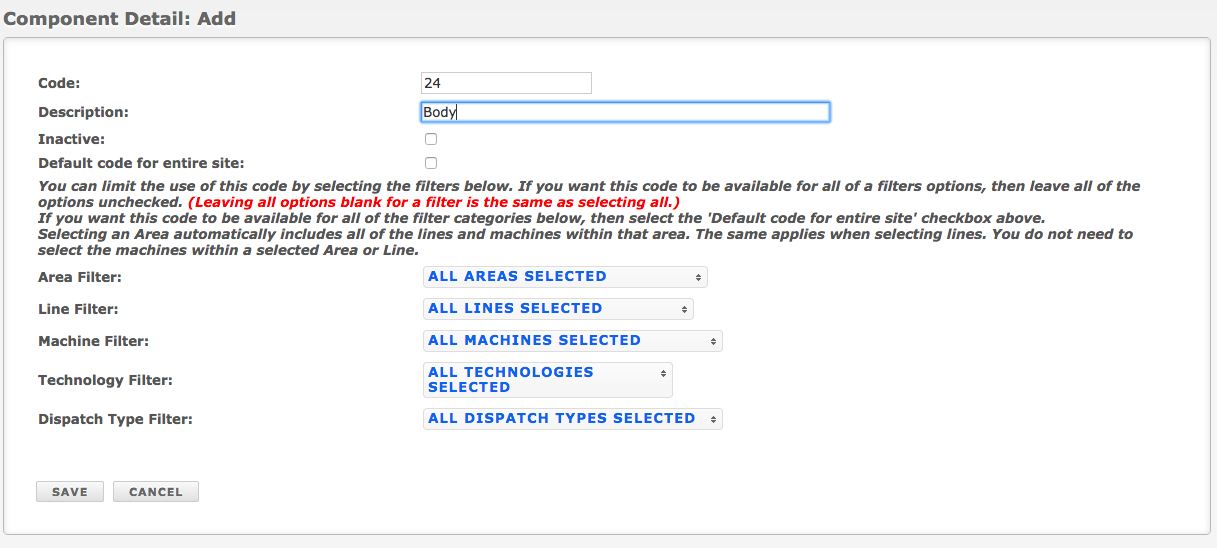Image resolution: width=1217 pixels, height=548 pixels.
Task: Expand the All Lines Selected dropdown
Action: tap(558, 309)
